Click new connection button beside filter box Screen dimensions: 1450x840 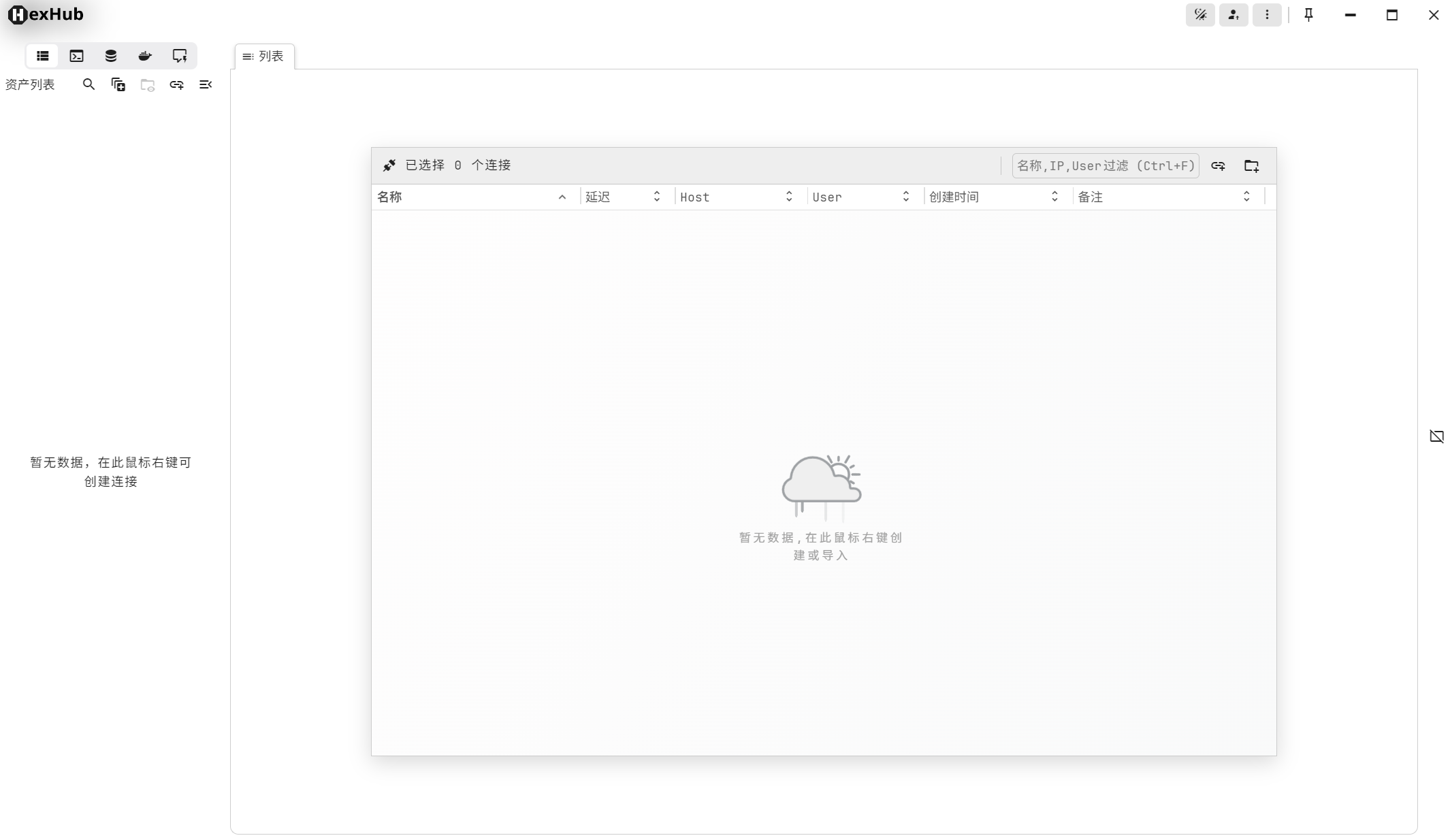(1218, 165)
